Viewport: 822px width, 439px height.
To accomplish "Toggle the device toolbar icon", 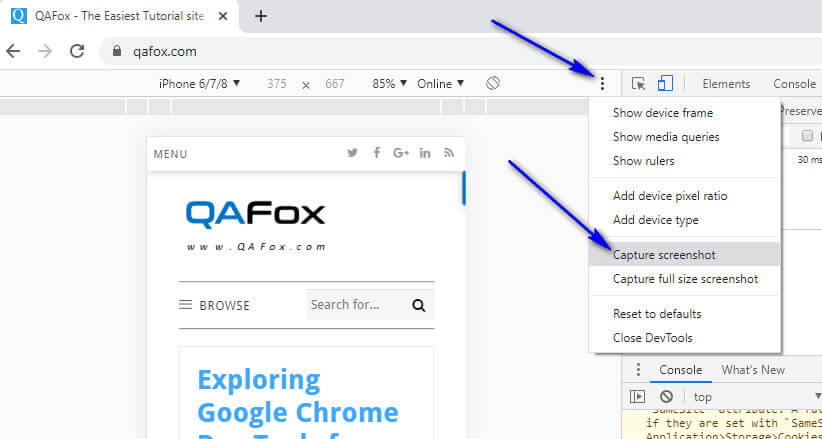I will coord(665,83).
